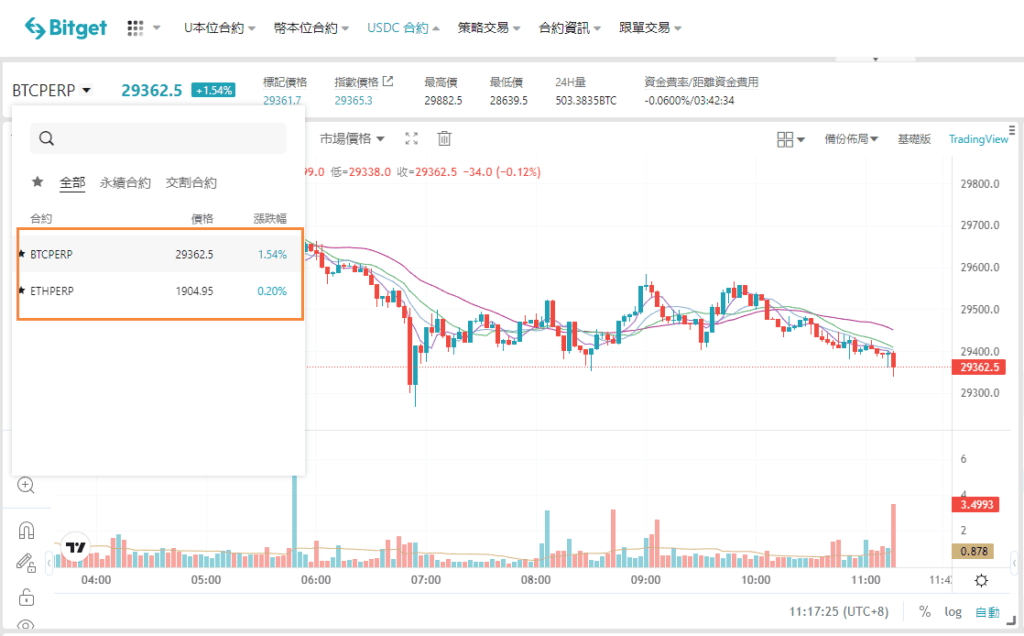Switch to TradingView chart
Image resolution: width=1024 pixels, height=636 pixels.
(978, 139)
